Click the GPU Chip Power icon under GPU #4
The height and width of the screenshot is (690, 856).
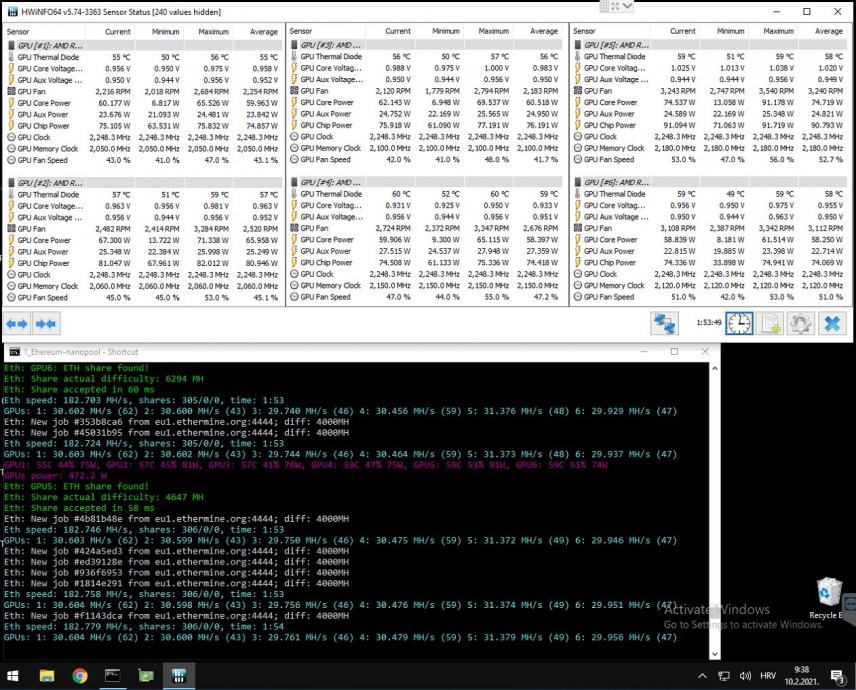click(x=294, y=263)
